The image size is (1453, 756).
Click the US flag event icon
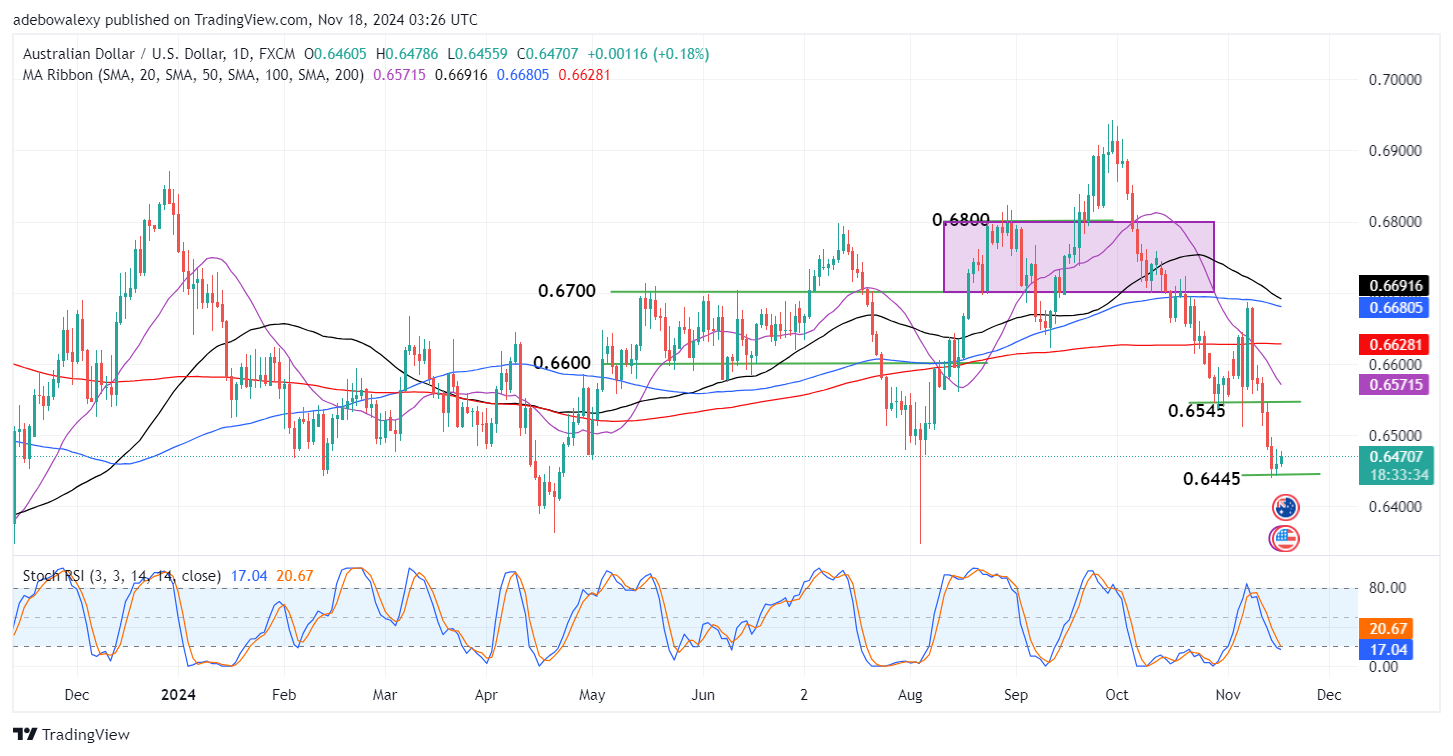pos(1284,539)
